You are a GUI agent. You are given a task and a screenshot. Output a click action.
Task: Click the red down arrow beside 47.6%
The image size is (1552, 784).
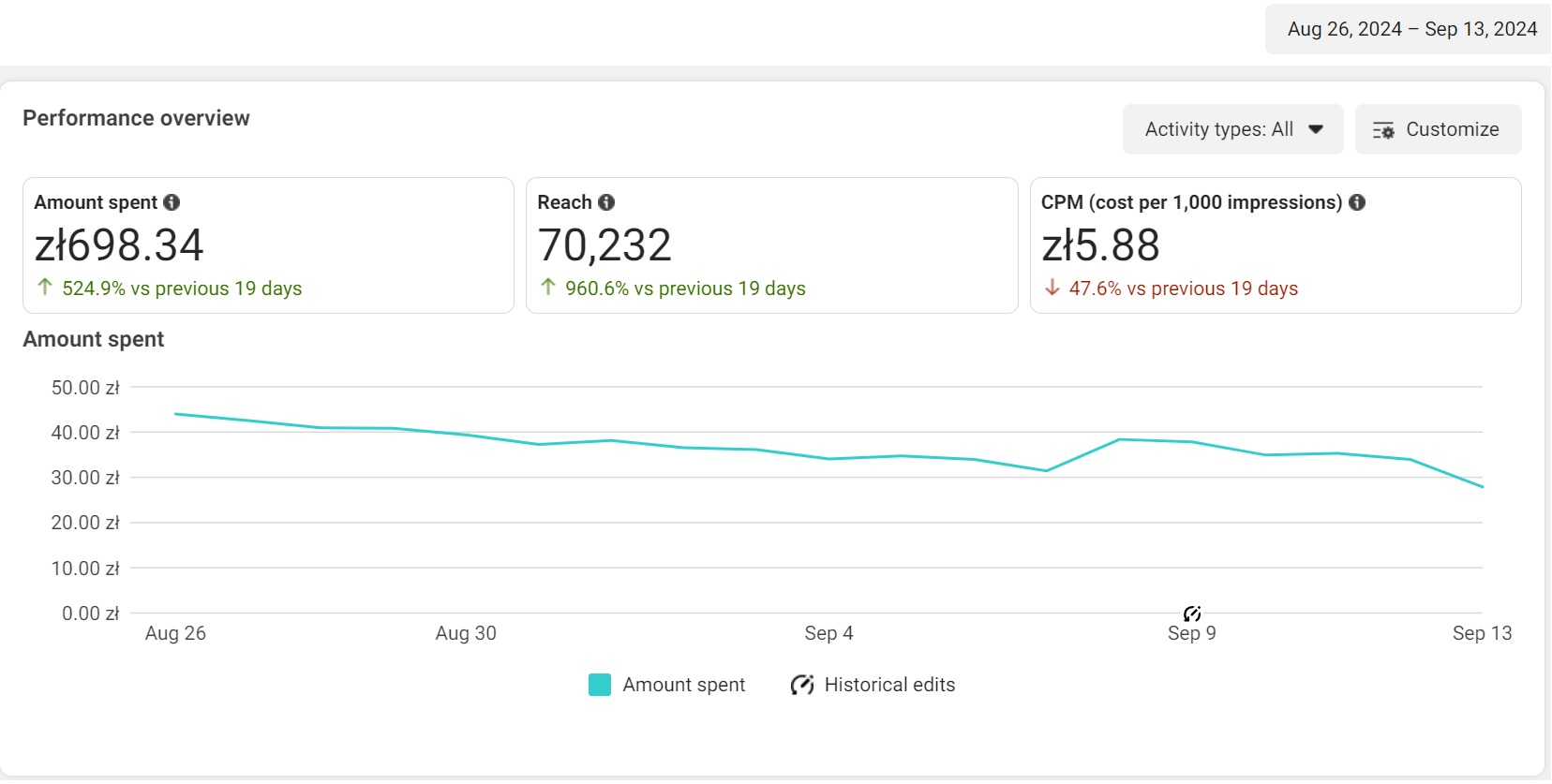pos(1052,287)
